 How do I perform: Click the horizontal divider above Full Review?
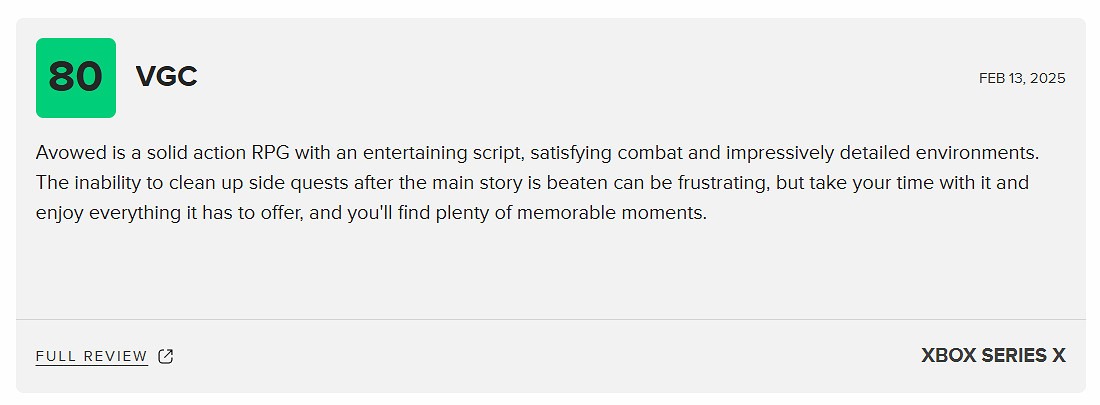[x=550, y=320]
